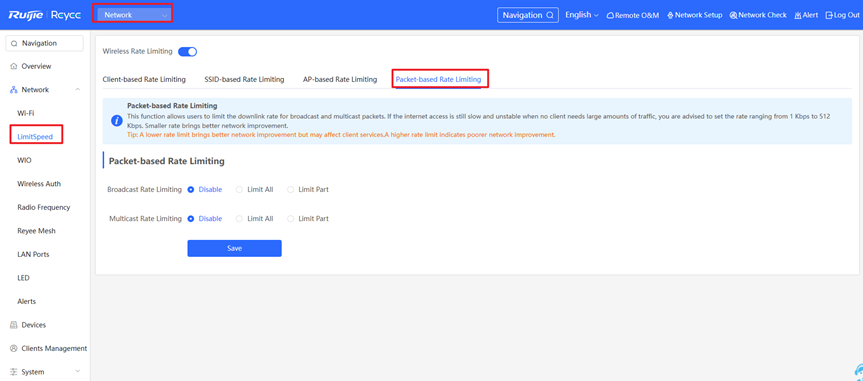
Task: Click the blue info icon in tip box
Action: pyautogui.click(x=116, y=121)
